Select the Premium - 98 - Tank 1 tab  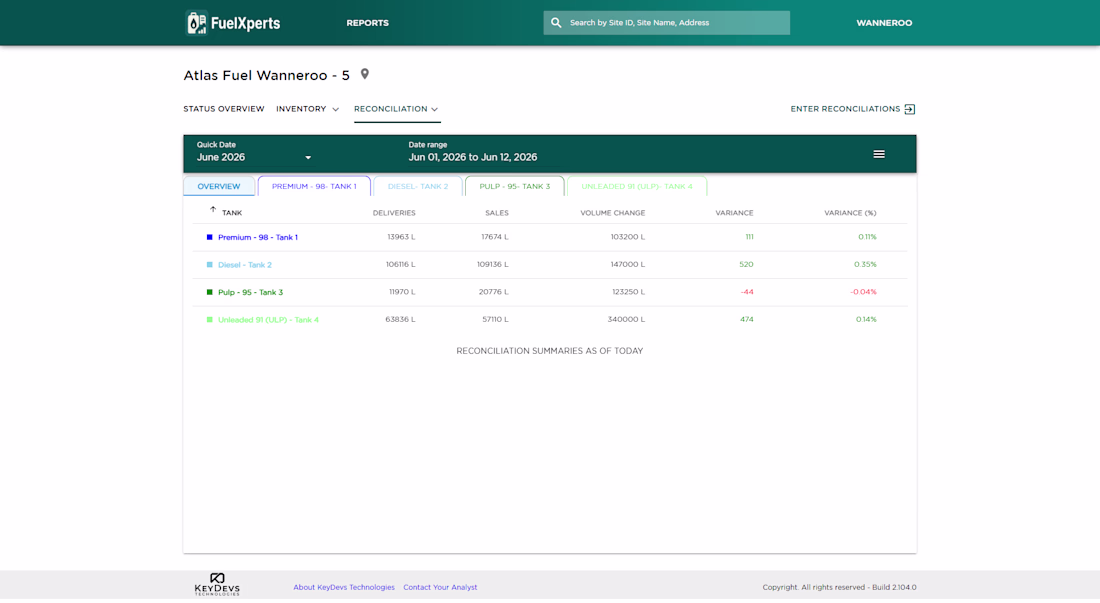coord(314,186)
